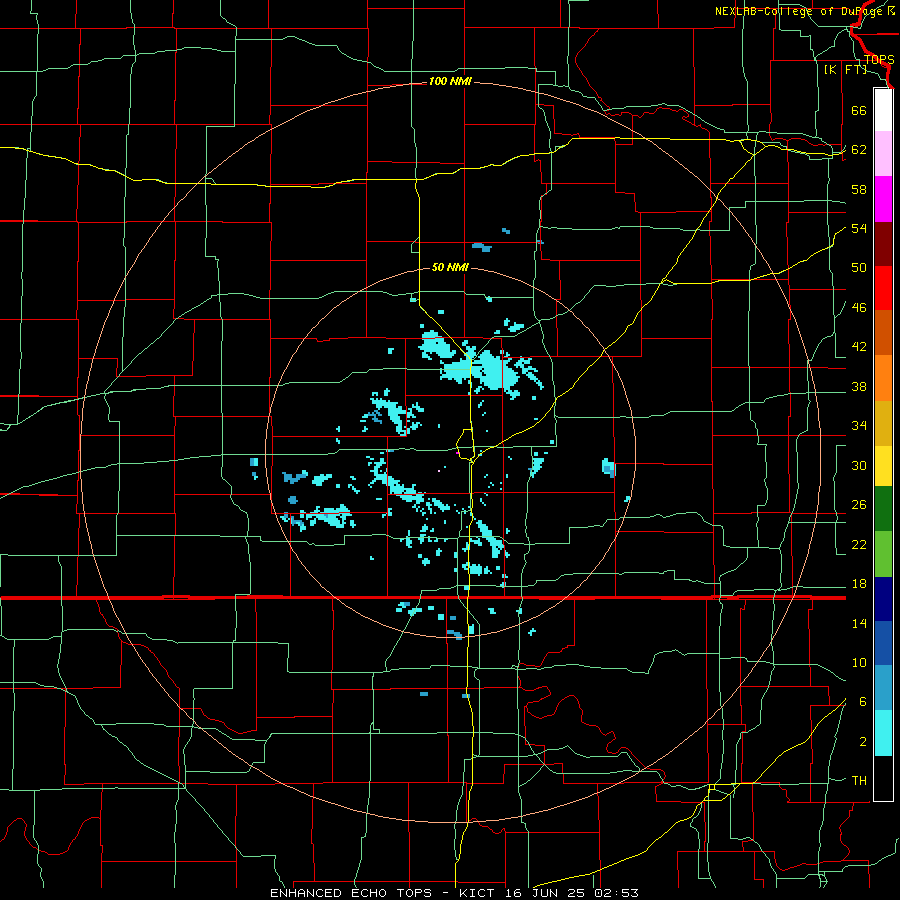900x900 pixels.
Task: Click the Enhanced Echo Tops KICT timestamp caption
Action: 454,893
